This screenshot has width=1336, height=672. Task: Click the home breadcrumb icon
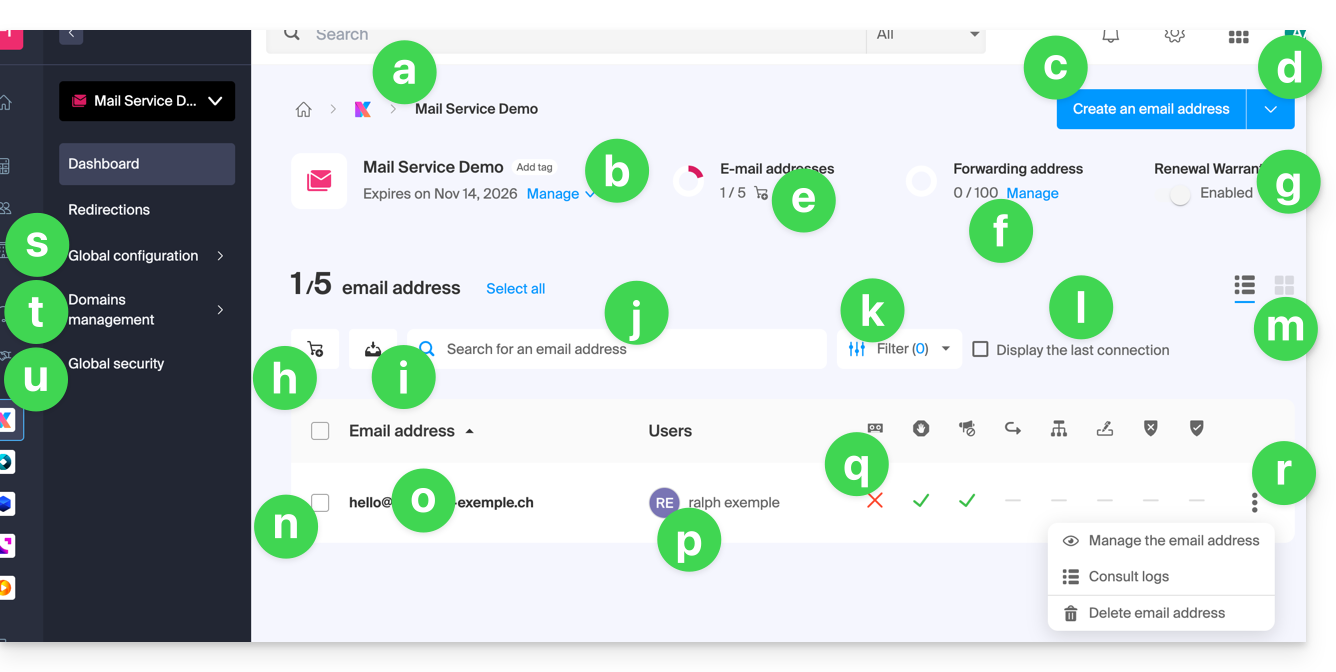(303, 110)
